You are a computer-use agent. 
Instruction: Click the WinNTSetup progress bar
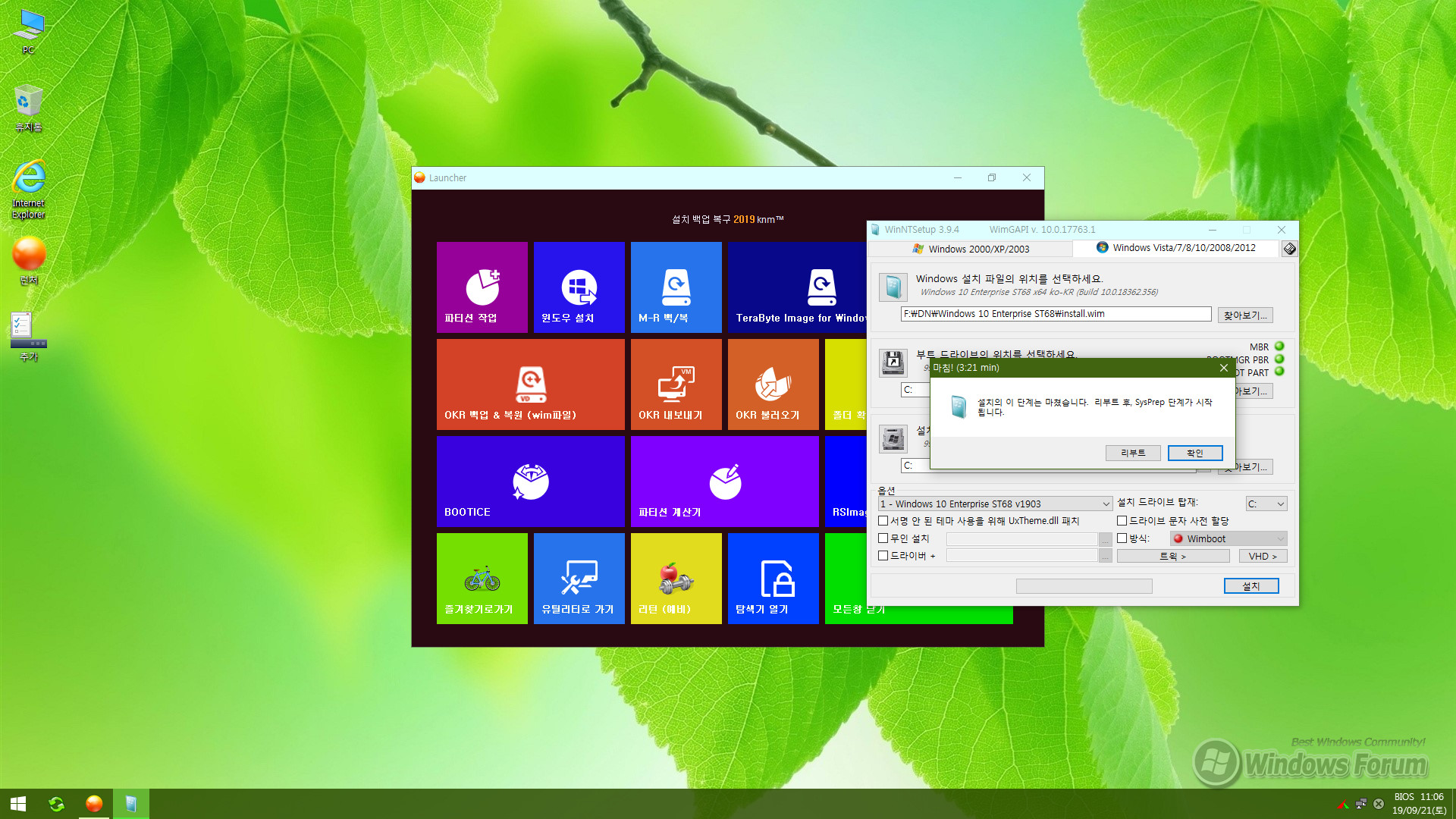[1084, 586]
